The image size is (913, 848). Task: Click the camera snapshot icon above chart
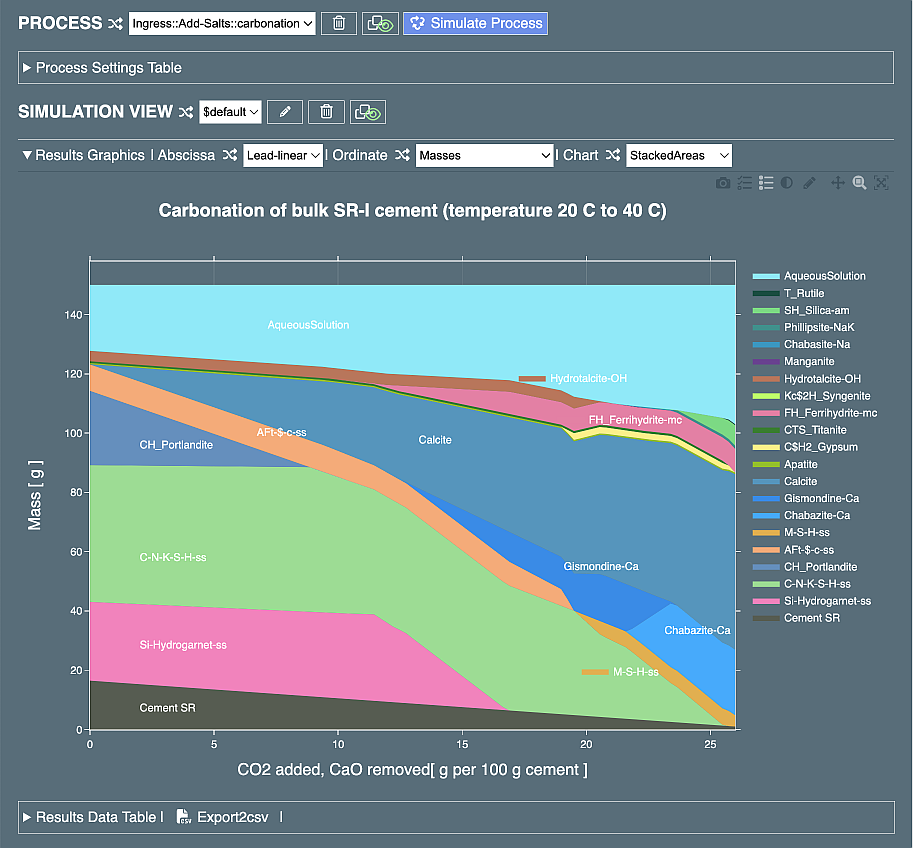click(722, 183)
